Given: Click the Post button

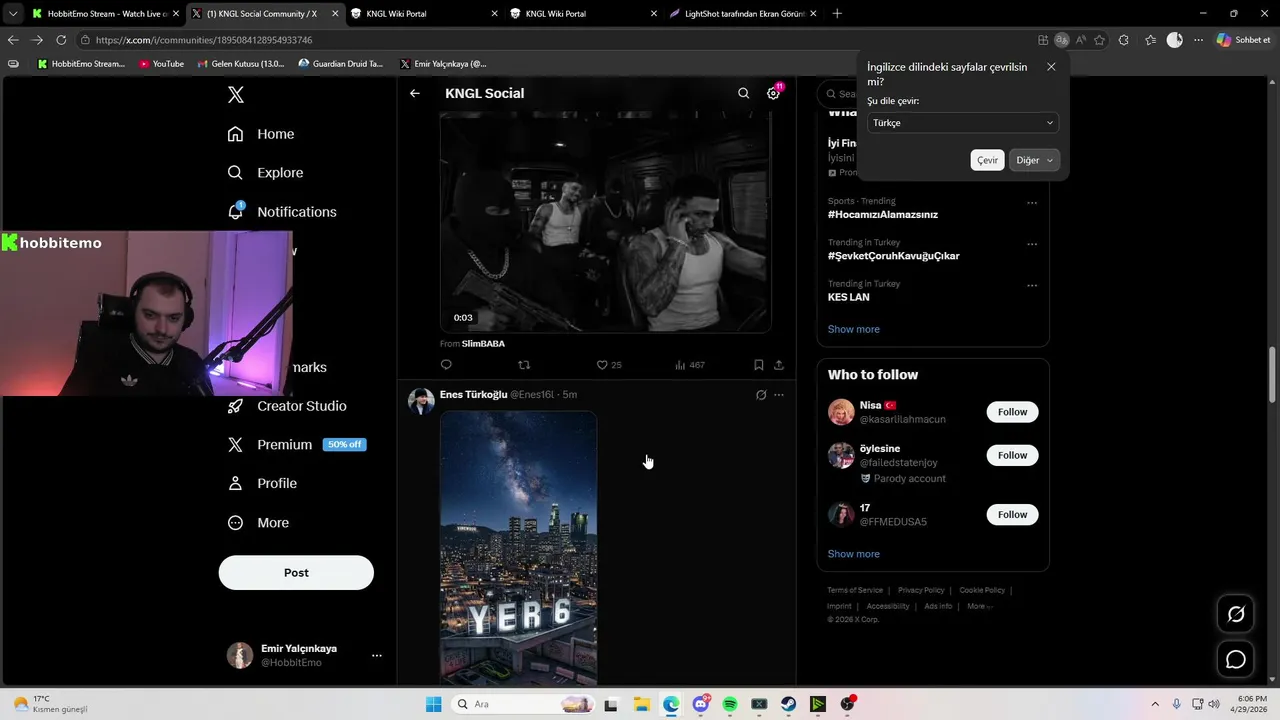Looking at the screenshot, I should pyautogui.click(x=296, y=573).
